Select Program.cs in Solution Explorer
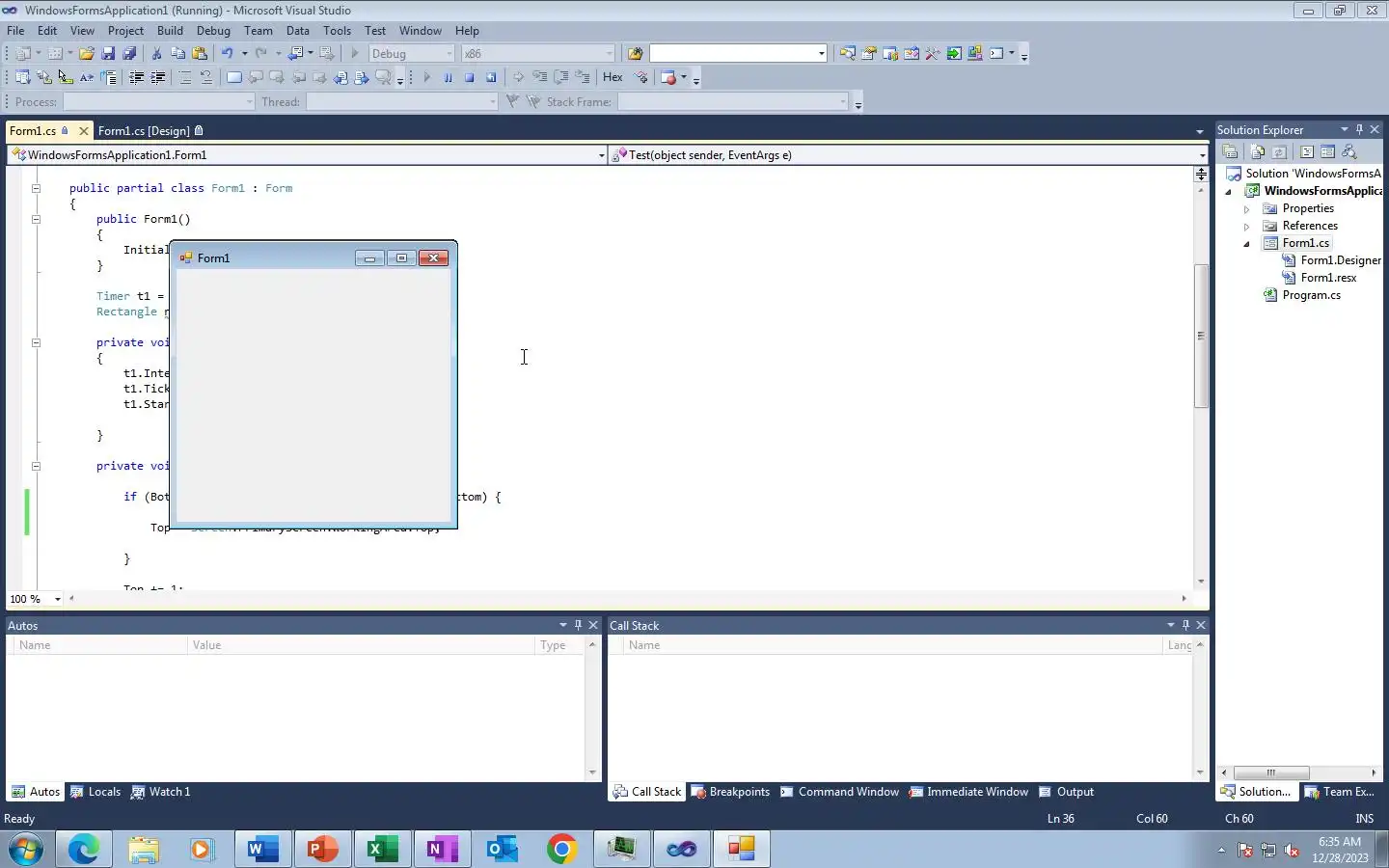1389x868 pixels. (1311, 296)
